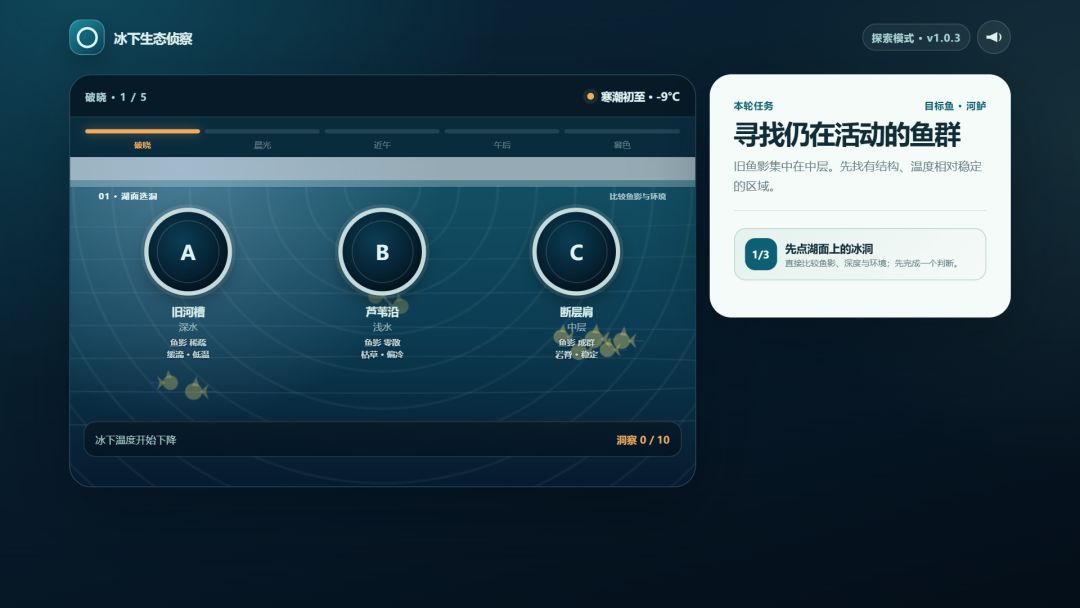Click the 破晓 · 1 / 5 round counter
Viewport: 1080px width, 608px height.
(x=116, y=97)
